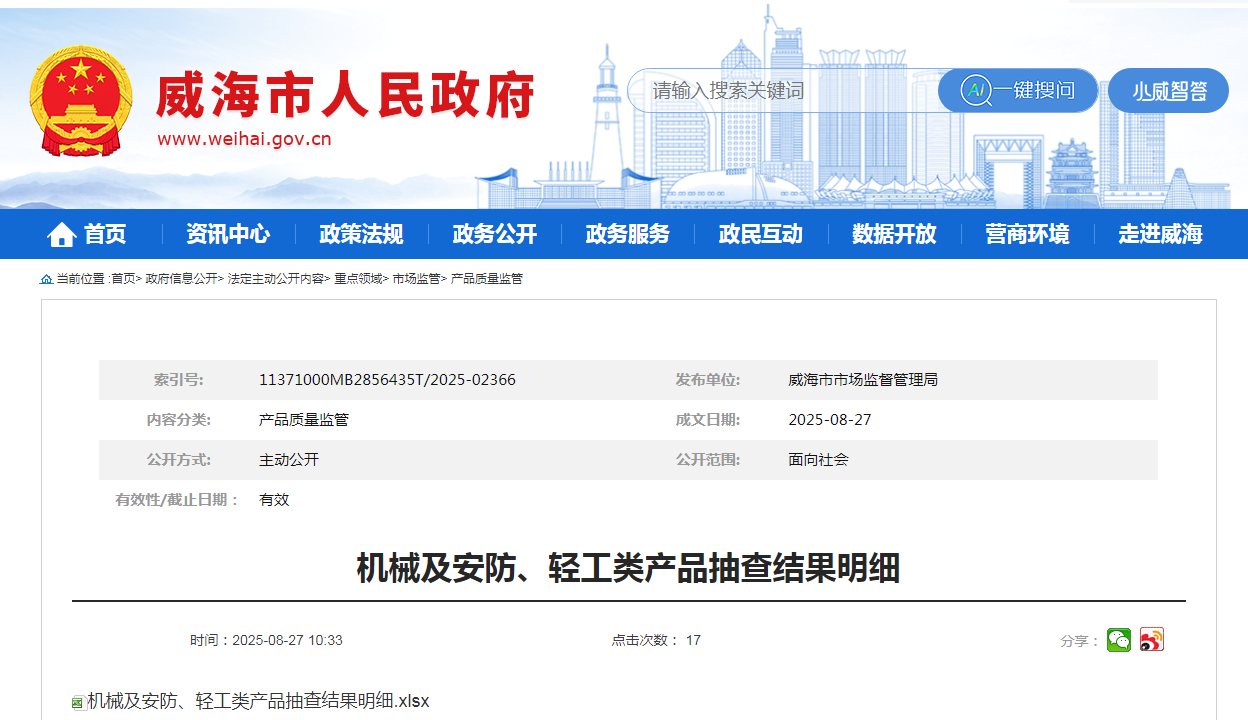Image resolution: width=1248 pixels, height=720 pixels.
Task: Focus the 请输入搜索关键词 search field
Action: pos(785,91)
